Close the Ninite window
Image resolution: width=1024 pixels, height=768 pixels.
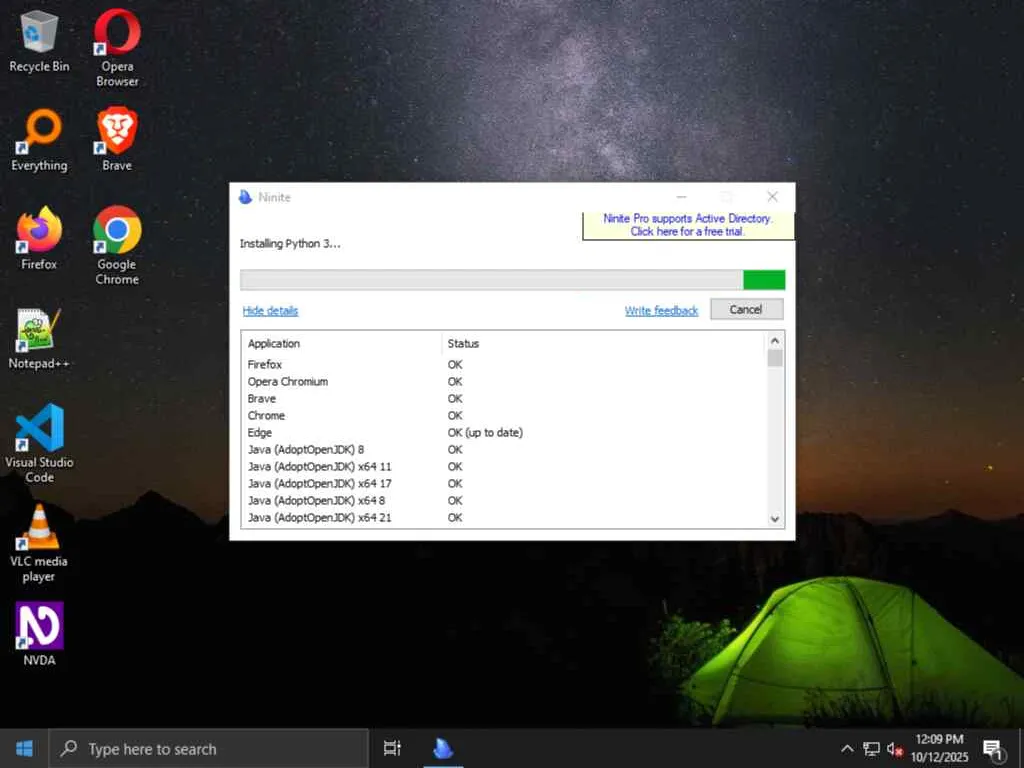pos(773,197)
